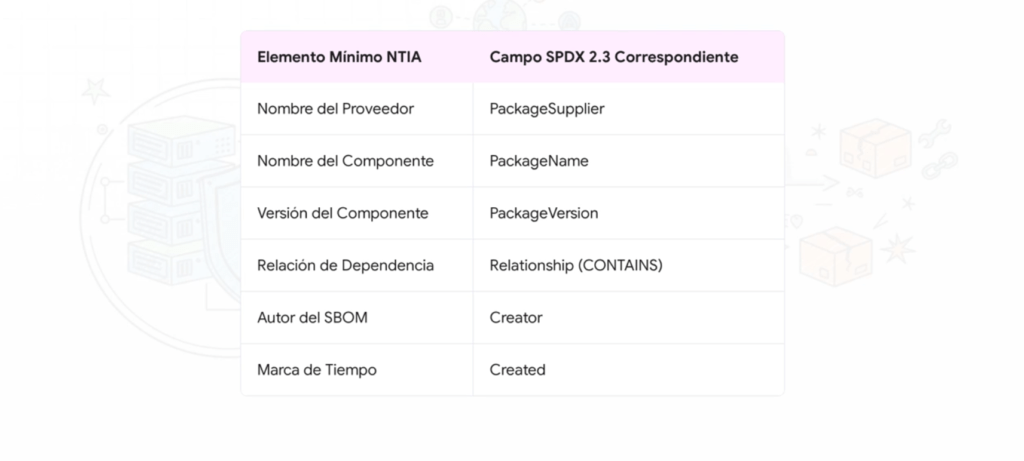Select the "PackageSupplier" cell
1024x461 pixels.
[546, 108]
